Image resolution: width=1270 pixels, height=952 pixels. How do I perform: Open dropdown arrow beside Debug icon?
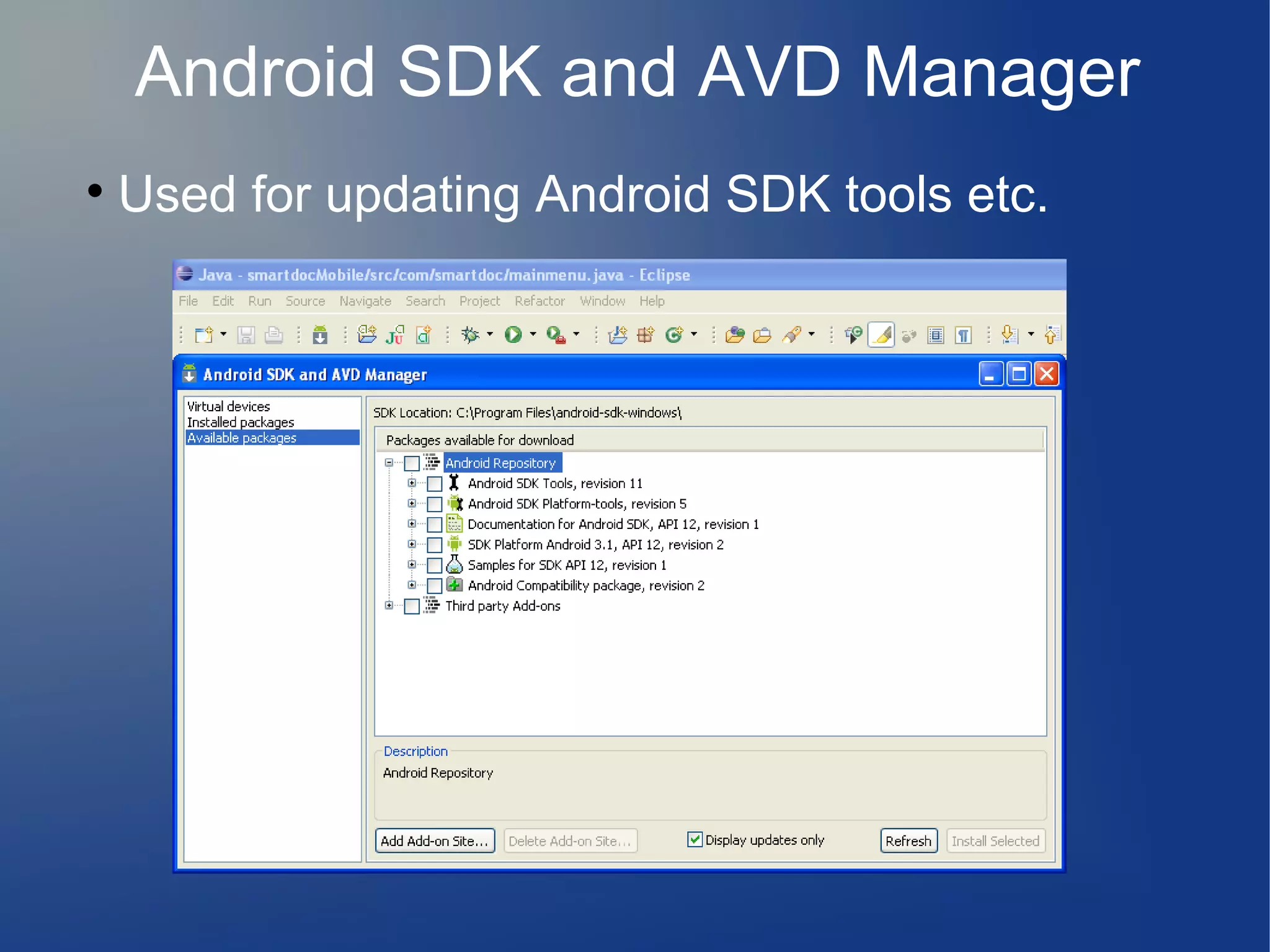(490, 334)
